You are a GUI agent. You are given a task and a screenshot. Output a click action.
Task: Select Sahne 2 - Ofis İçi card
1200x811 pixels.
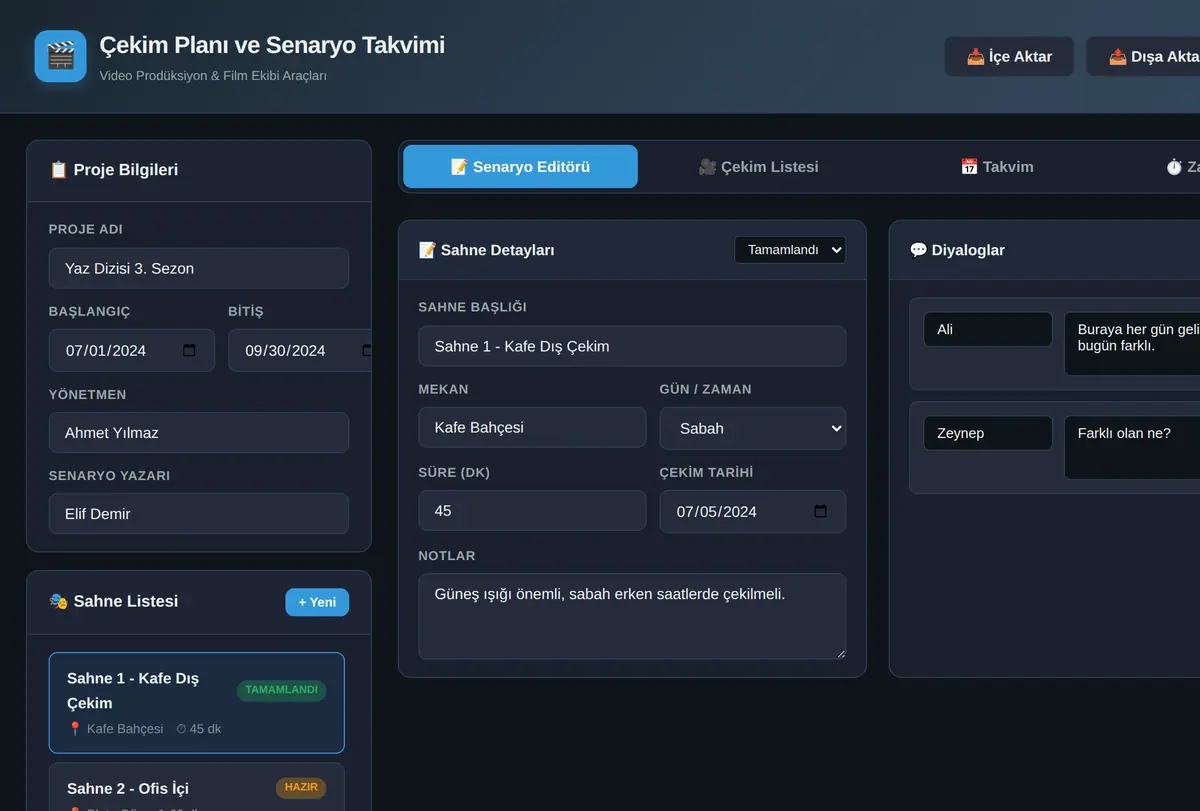(197, 788)
